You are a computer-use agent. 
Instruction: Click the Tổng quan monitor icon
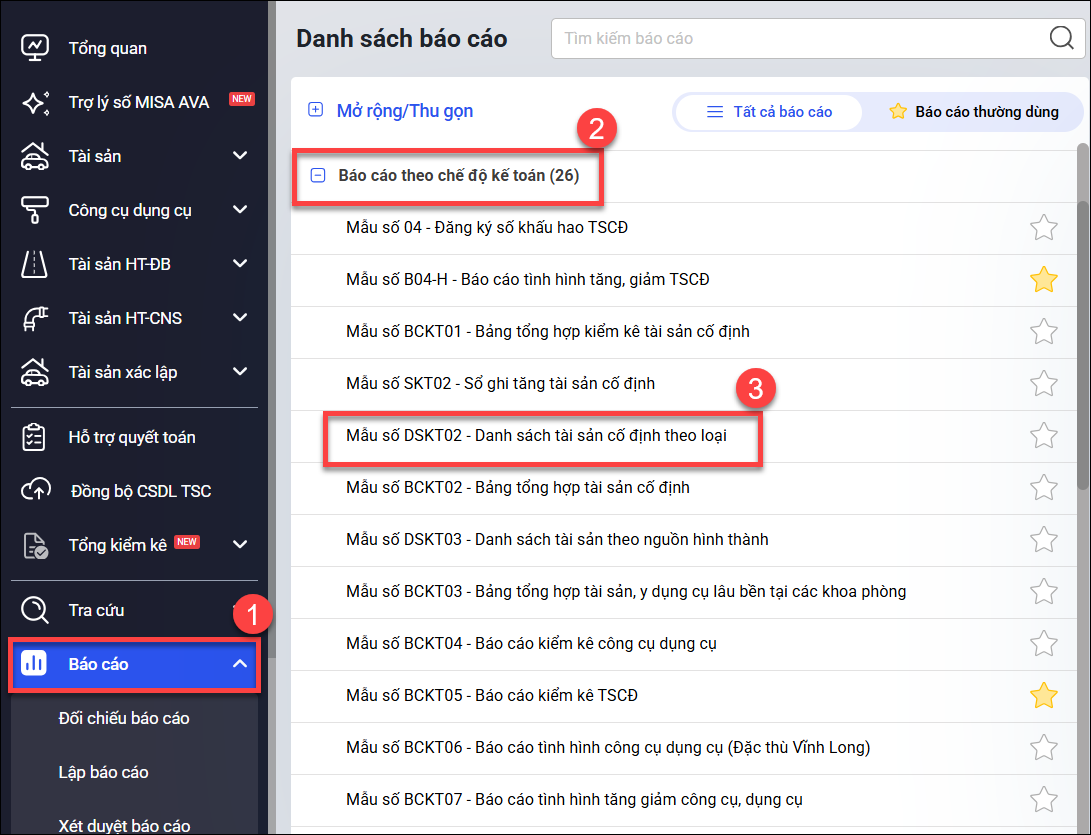pyautogui.click(x=35, y=48)
